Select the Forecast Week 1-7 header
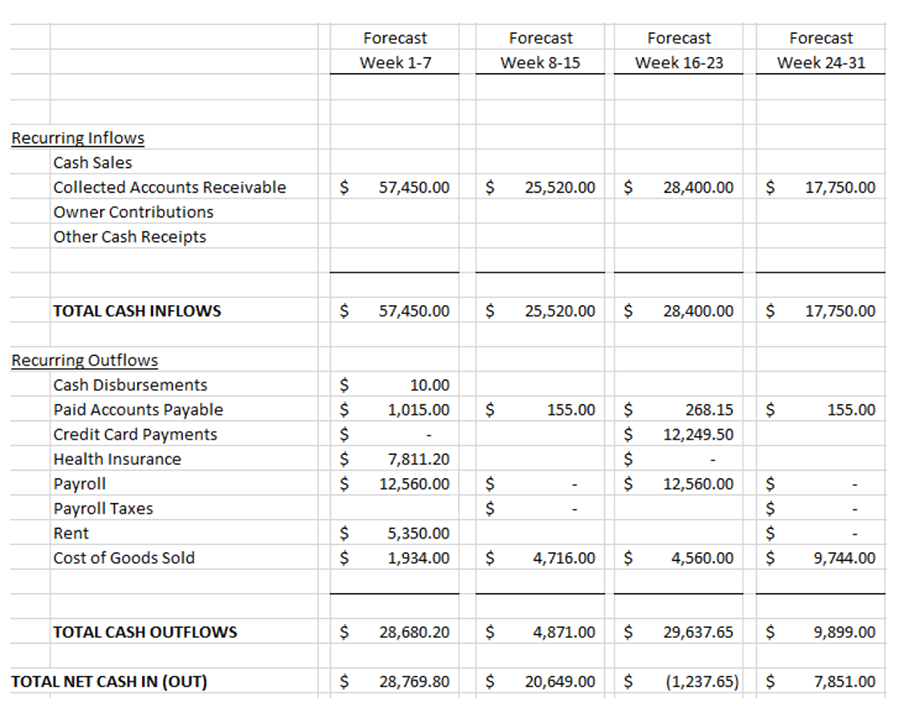900x720 pixels. coord(395,48)
